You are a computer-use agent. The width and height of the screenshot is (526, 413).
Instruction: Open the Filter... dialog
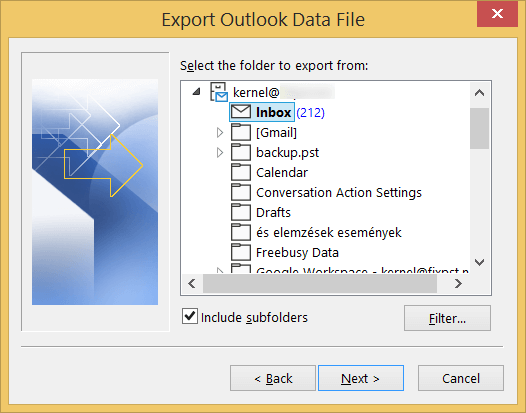click(447, 318)
